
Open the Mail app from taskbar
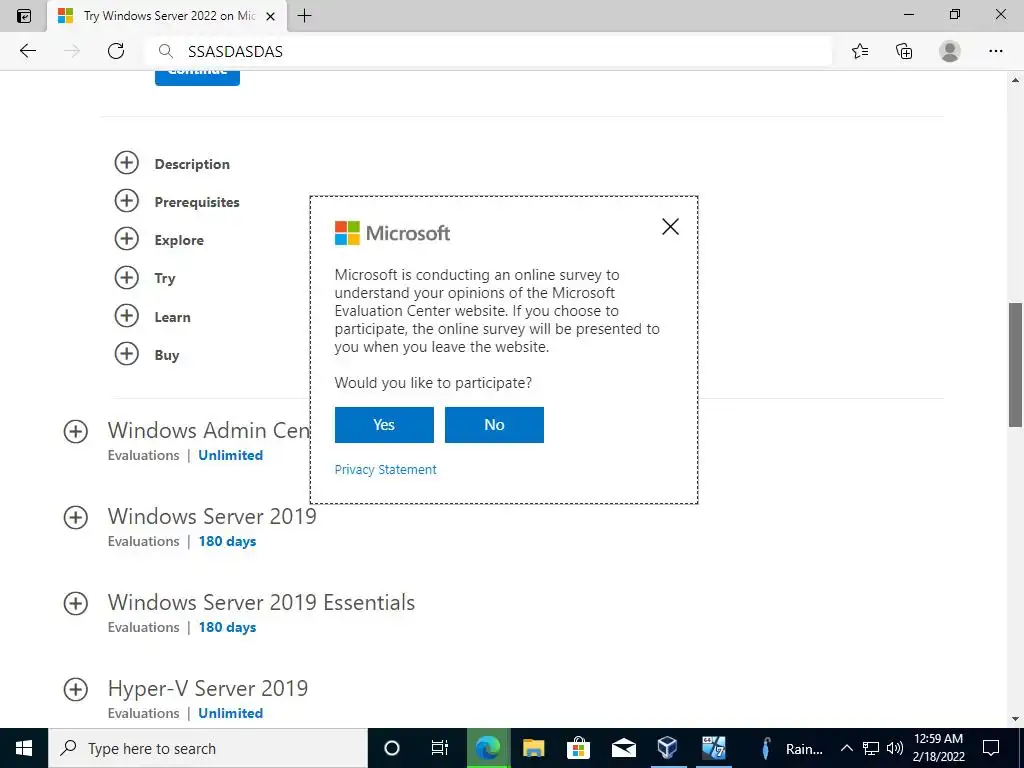click(624, 748)
